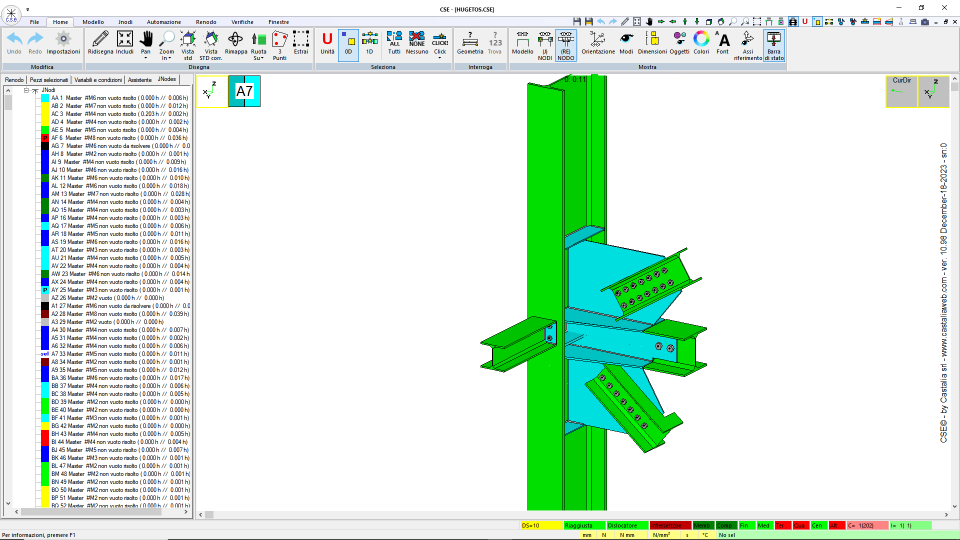The image size is (960, 540).
Task: Click the Dislocatore status cell
Action: pos(627,525)
